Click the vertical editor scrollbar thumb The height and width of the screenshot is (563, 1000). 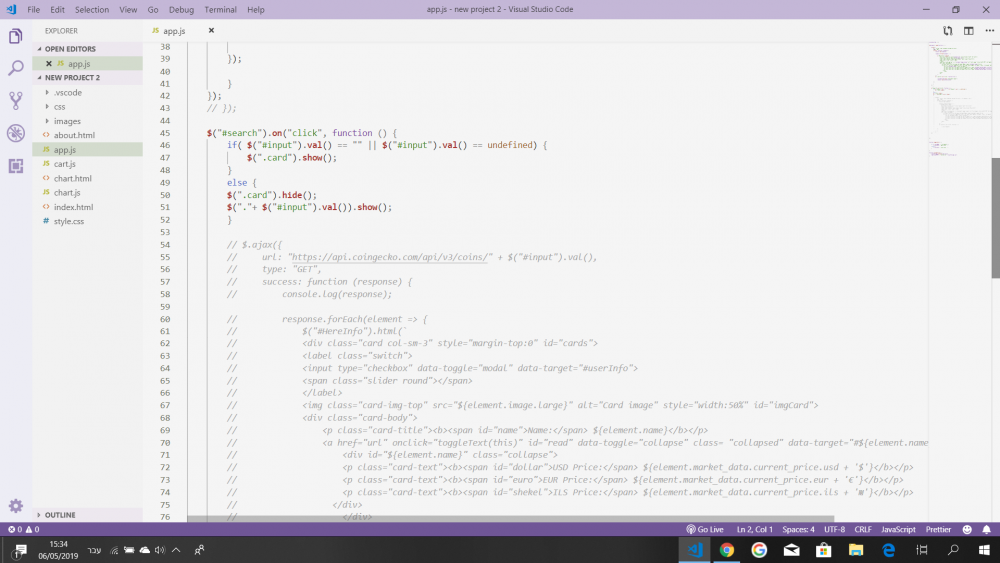coord(996,217)
